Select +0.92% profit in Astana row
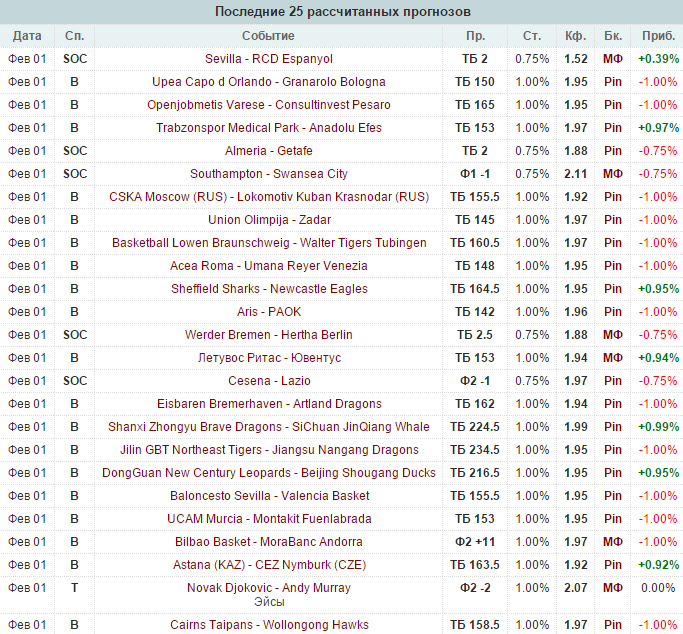Viewport: 683px width, 634px height. coord(658,565)
